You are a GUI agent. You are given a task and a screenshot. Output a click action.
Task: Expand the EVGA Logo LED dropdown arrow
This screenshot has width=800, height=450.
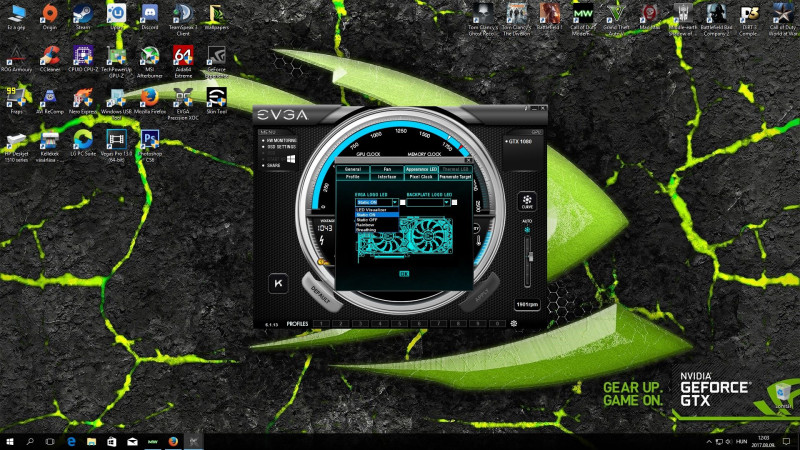(x=395, y=203)
